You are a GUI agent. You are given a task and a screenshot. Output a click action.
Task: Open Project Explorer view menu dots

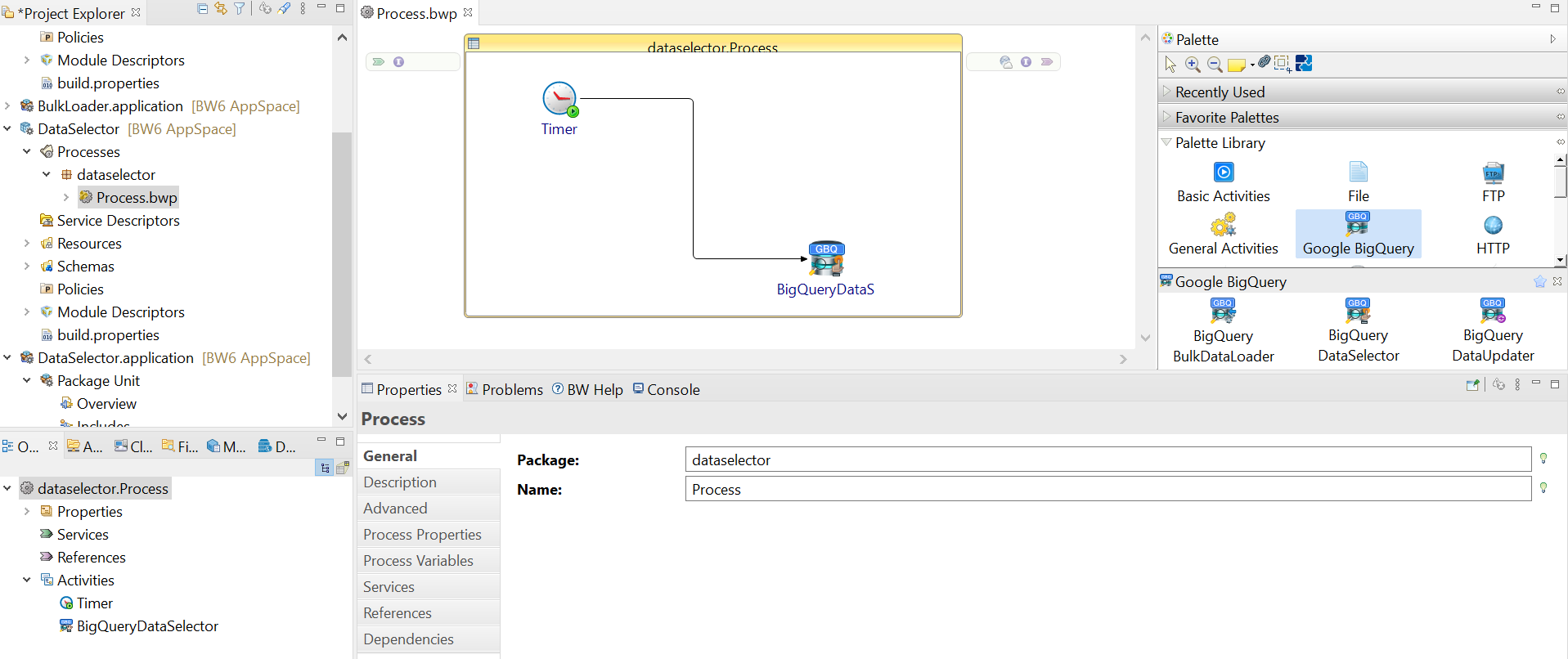pos(303,8)
